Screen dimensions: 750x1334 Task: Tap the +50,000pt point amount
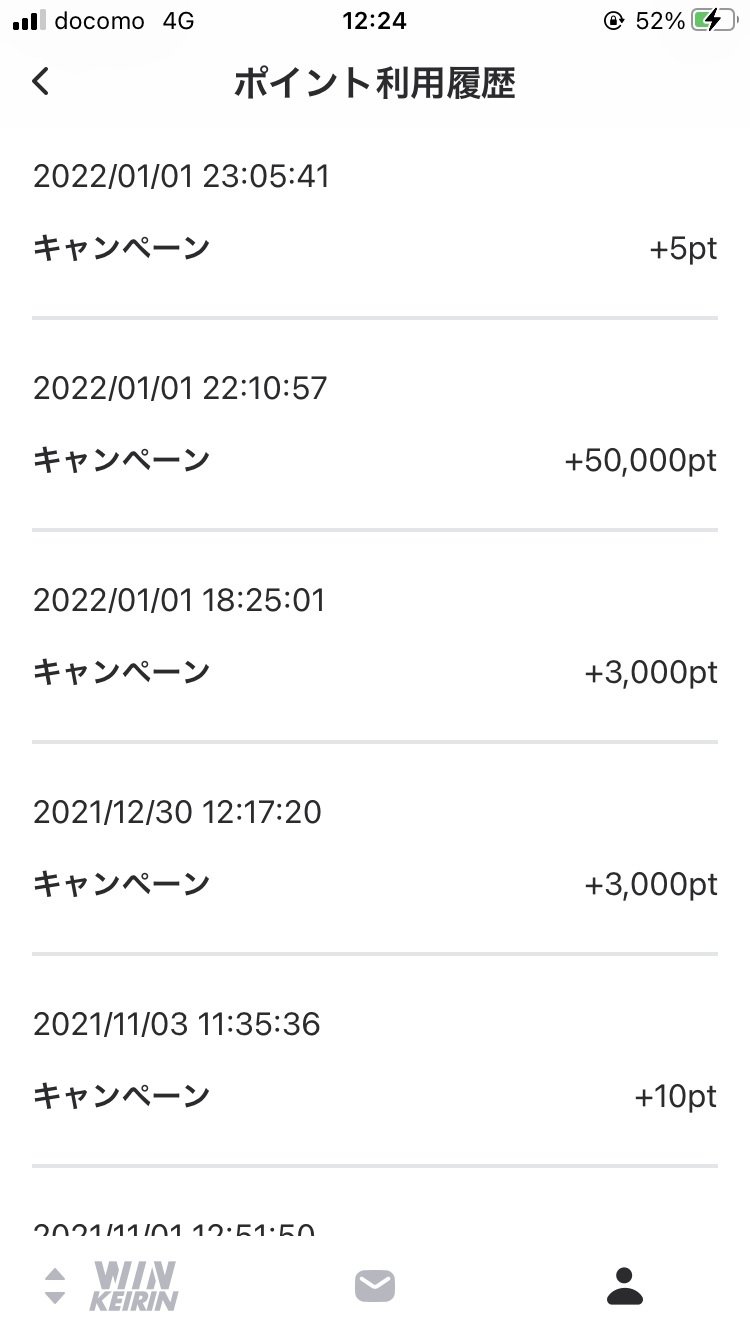(x=641, y=460)
